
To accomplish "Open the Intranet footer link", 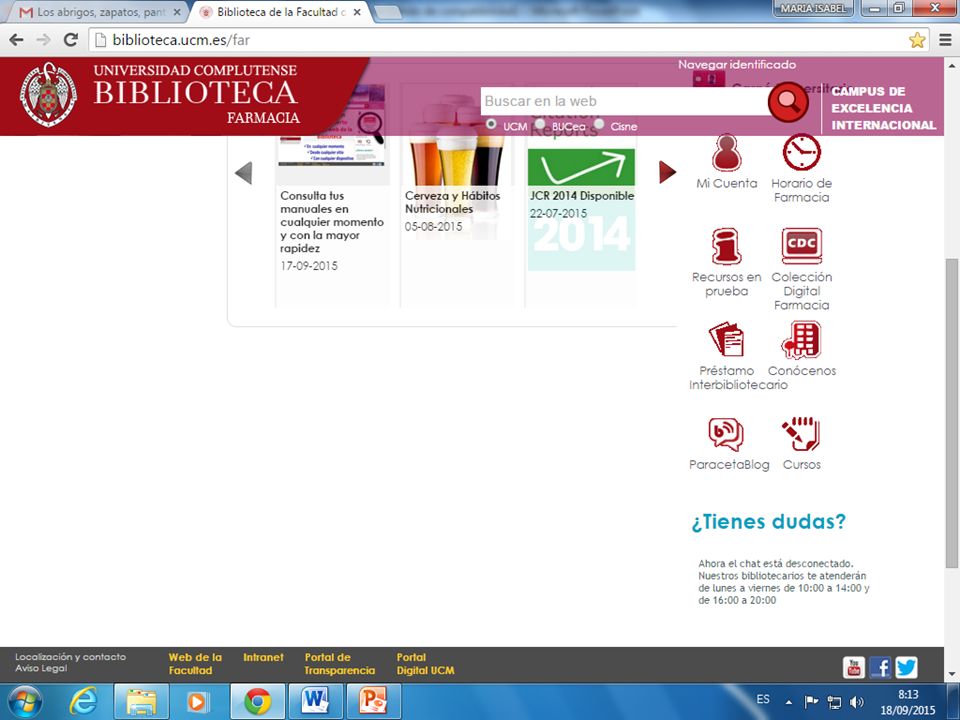I will (x=263, y=657).
